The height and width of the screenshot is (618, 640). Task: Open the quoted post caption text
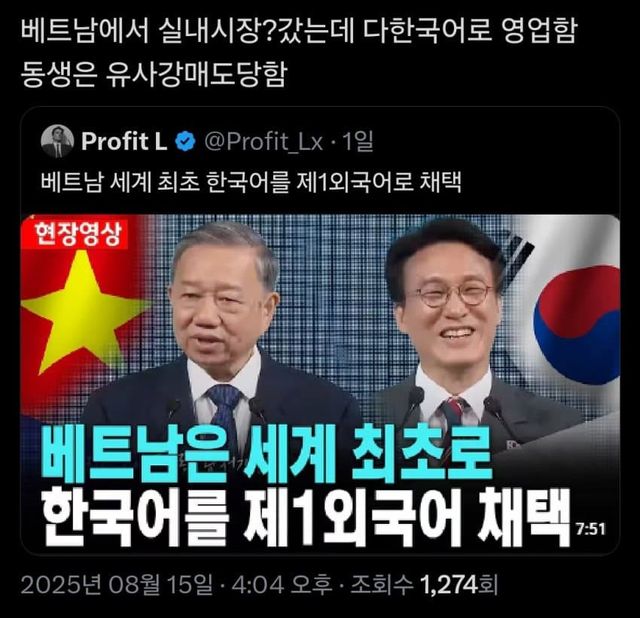pos(251,182)
